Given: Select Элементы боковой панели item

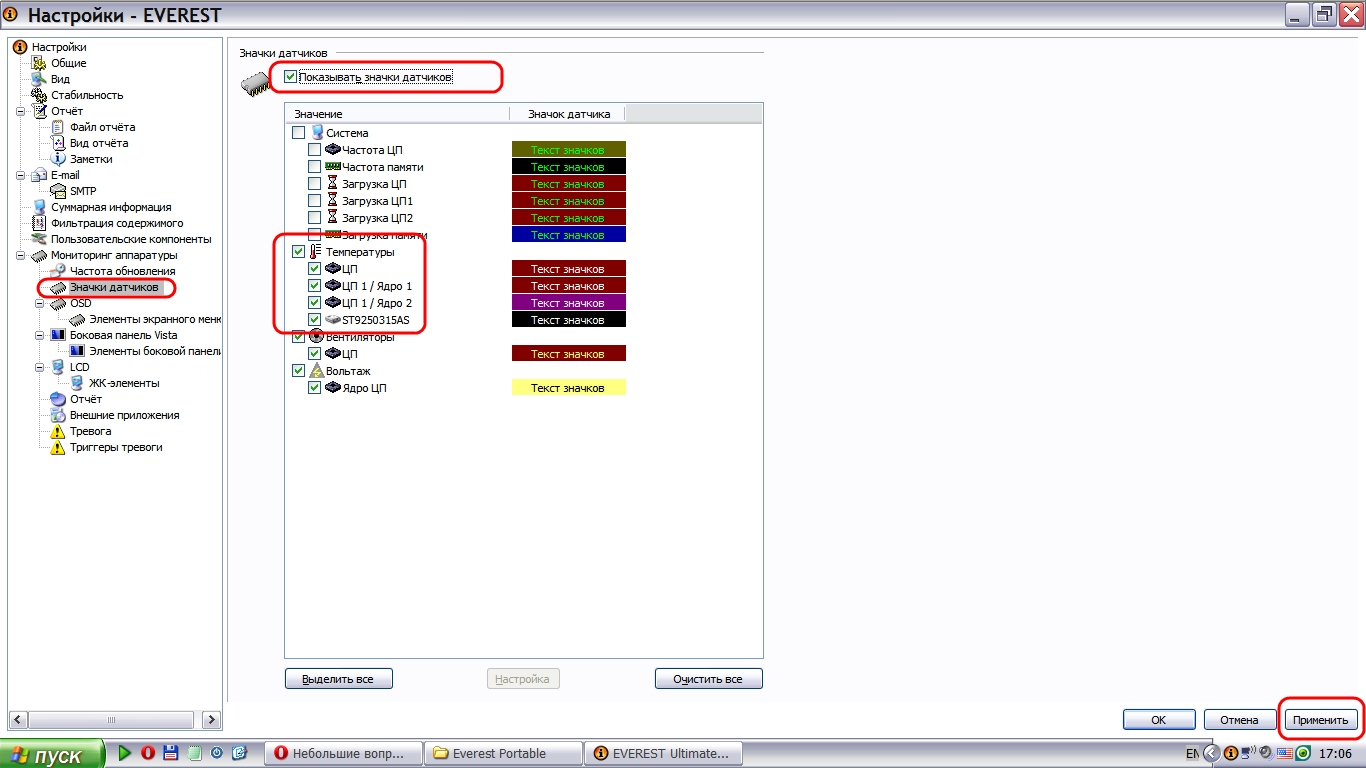Looking at the screenshot, I should 155,351.
